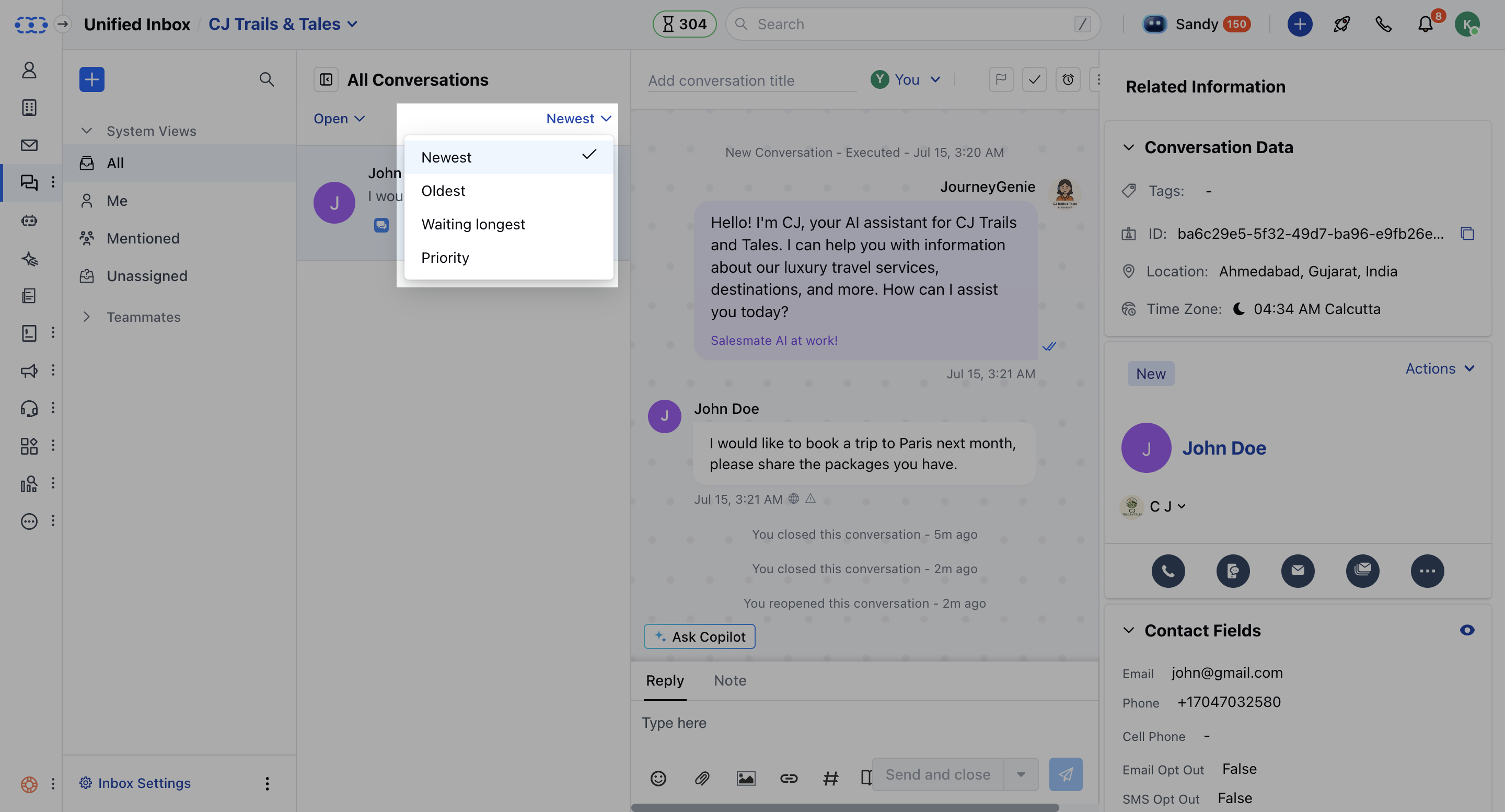
Task: Search inbox views with magnifier icon
Action: pos(267,79)
